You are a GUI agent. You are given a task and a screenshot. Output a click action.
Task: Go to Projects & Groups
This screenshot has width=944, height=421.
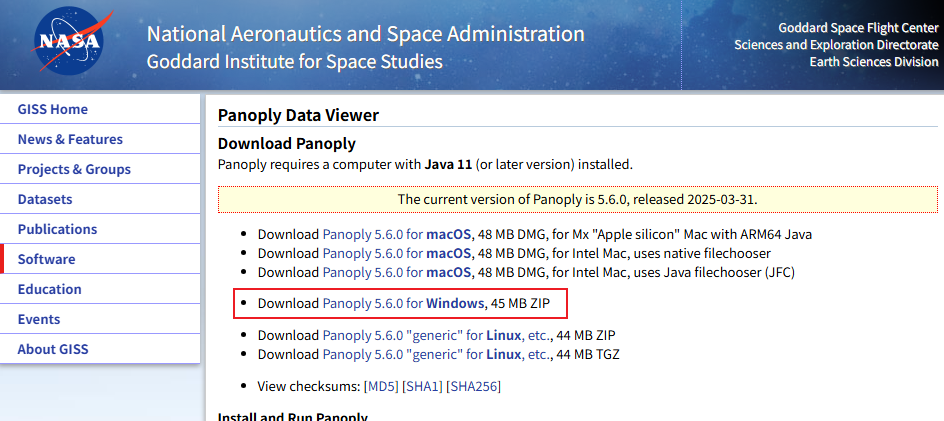(x=100, y=169)
